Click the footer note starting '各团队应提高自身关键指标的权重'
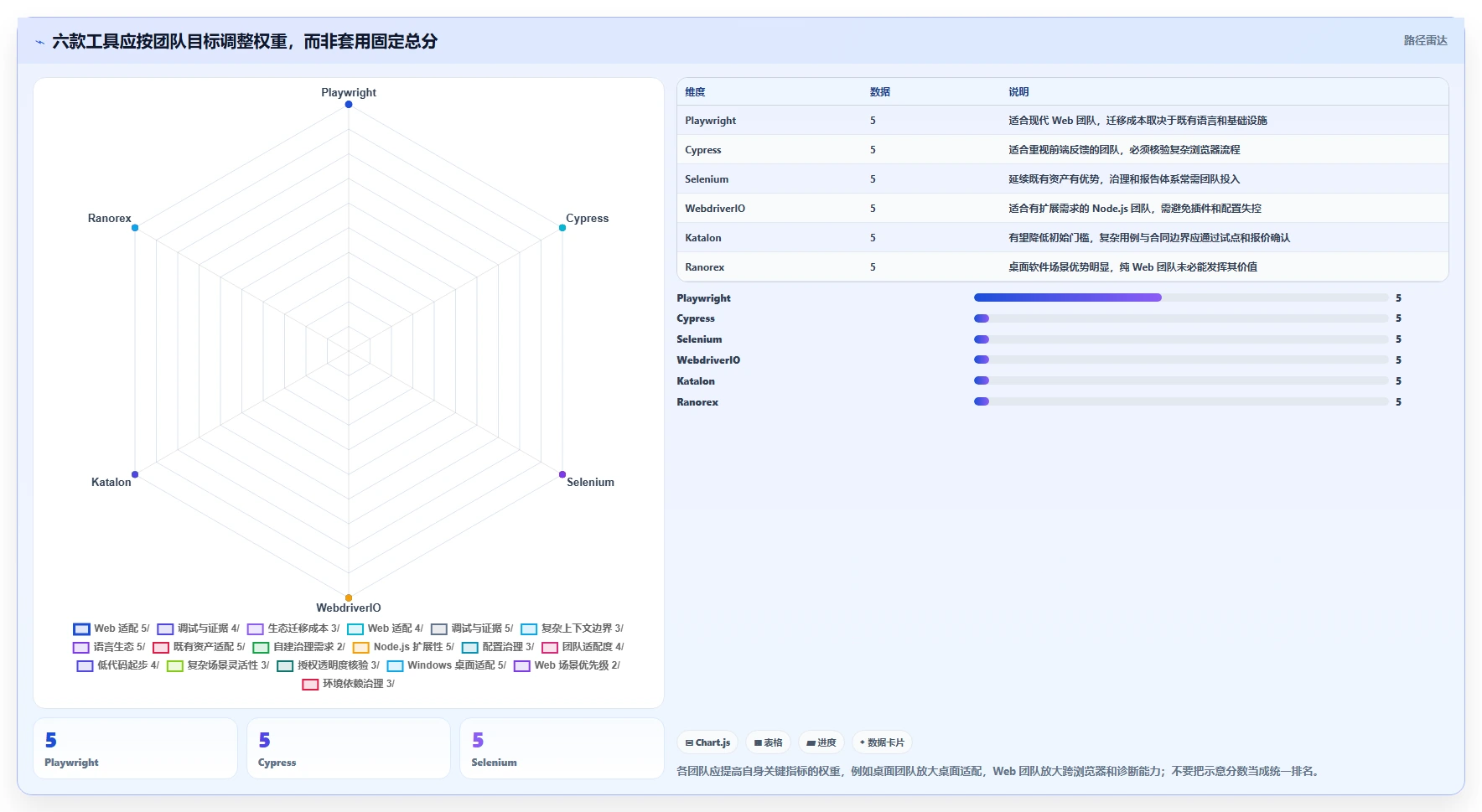 (x=1000, y=771)
